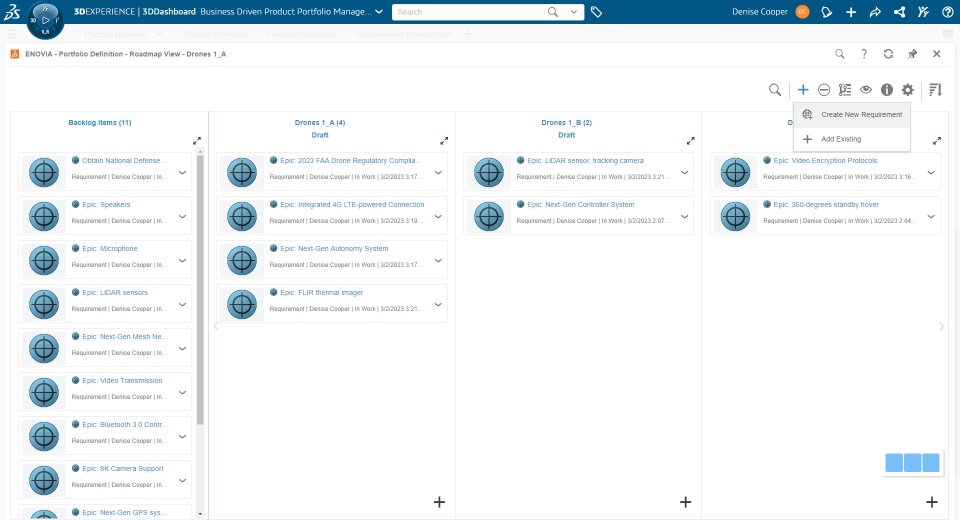Refresh the Roadmap View widget
Viewport: 960px width, 520px height.
(x=888, y=54)
